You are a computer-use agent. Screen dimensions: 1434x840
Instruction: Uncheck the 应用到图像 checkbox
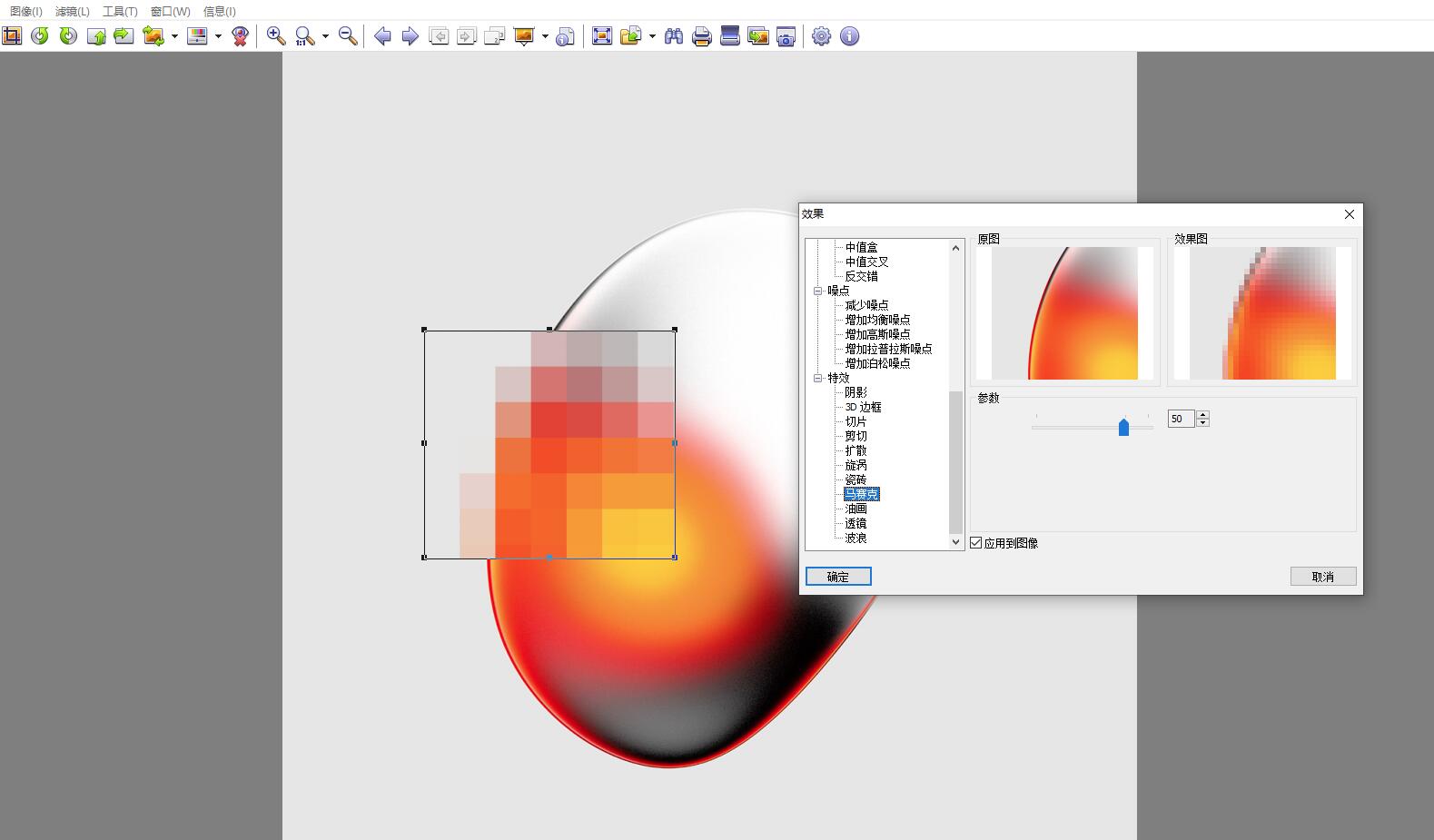(976, 543)
